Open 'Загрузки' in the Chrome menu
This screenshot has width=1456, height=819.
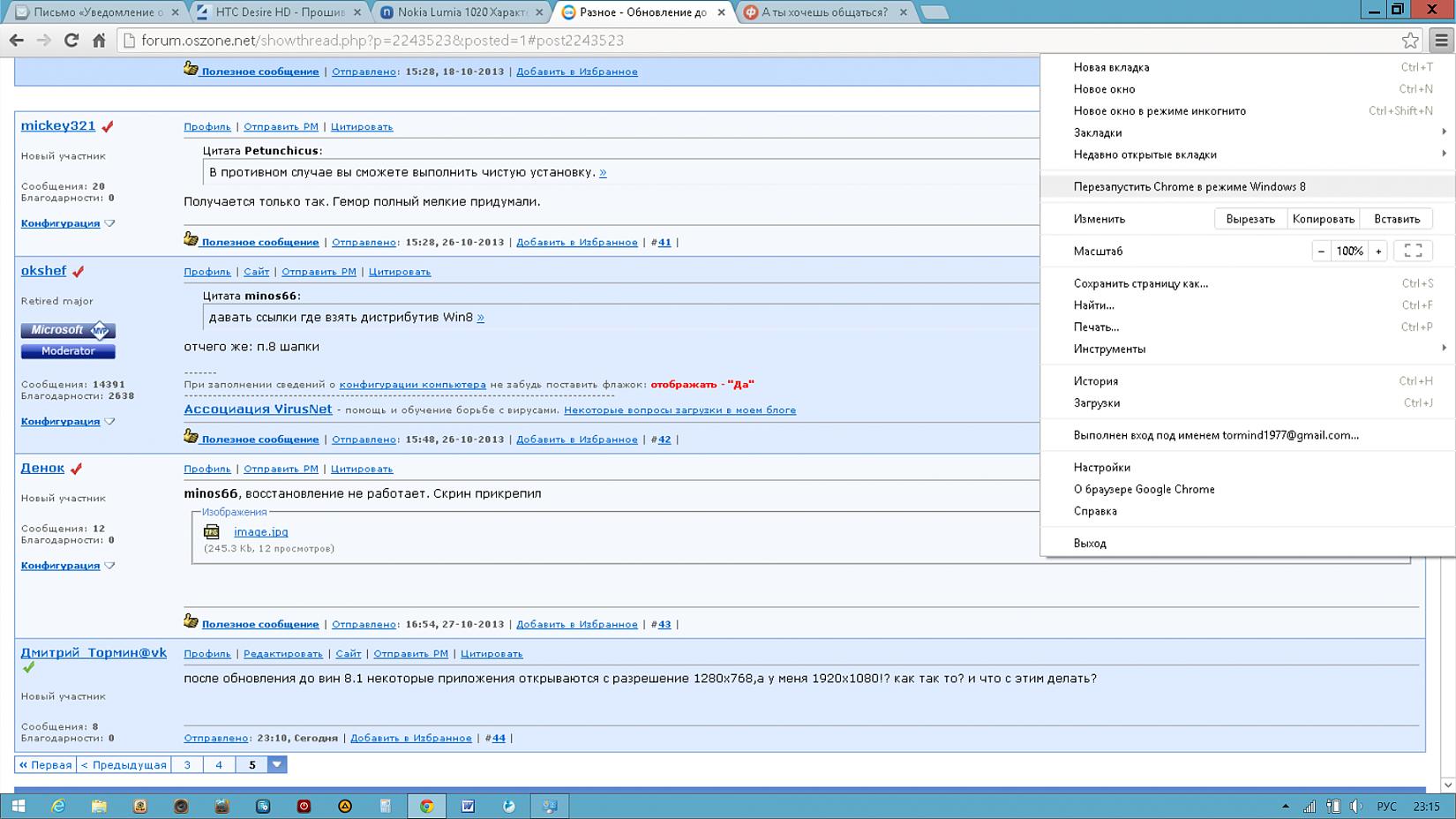pyautogui.click(x=1248, y=402)
